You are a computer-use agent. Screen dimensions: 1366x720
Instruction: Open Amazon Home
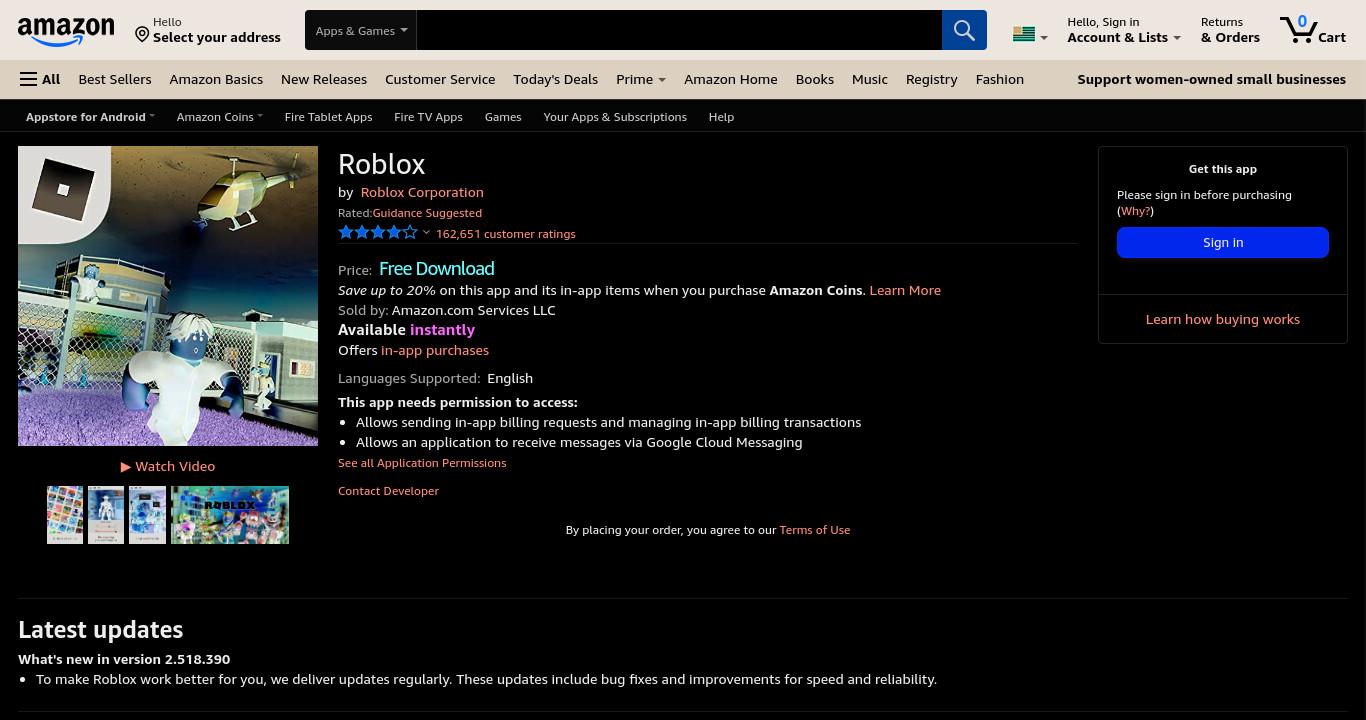[730, 79]
